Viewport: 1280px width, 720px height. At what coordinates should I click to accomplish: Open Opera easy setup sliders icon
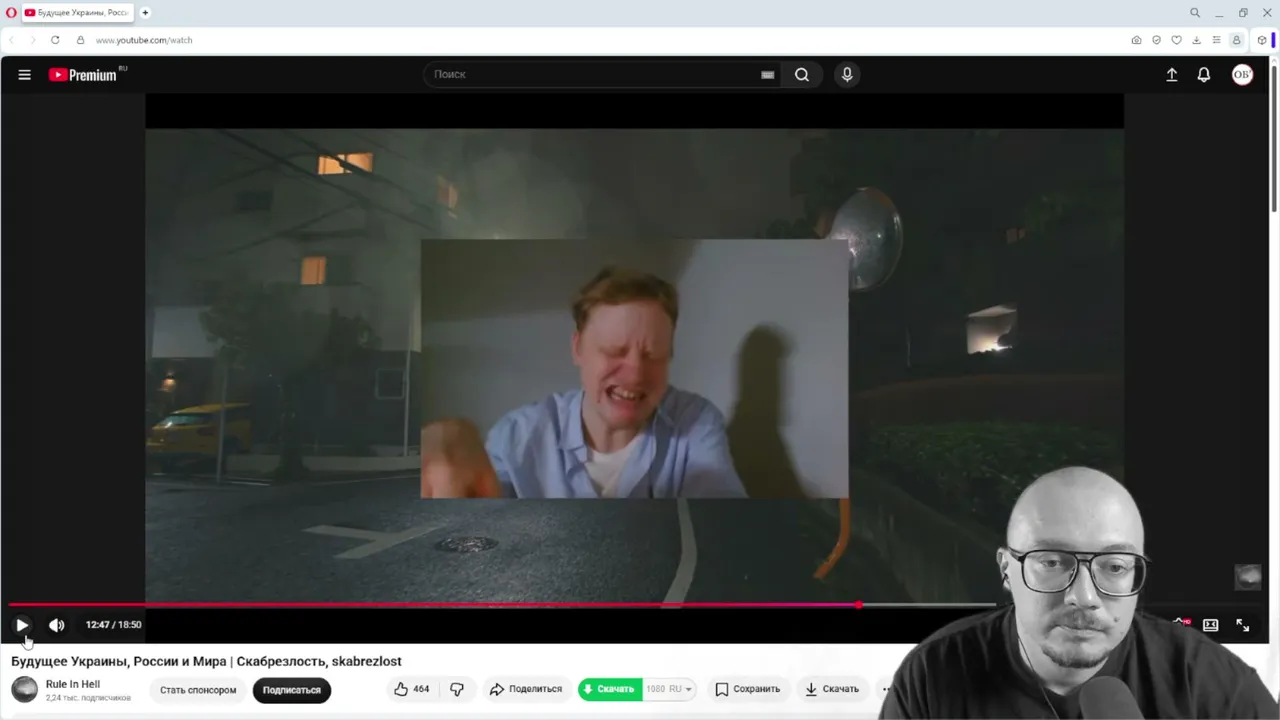(x=1216, y=40)
